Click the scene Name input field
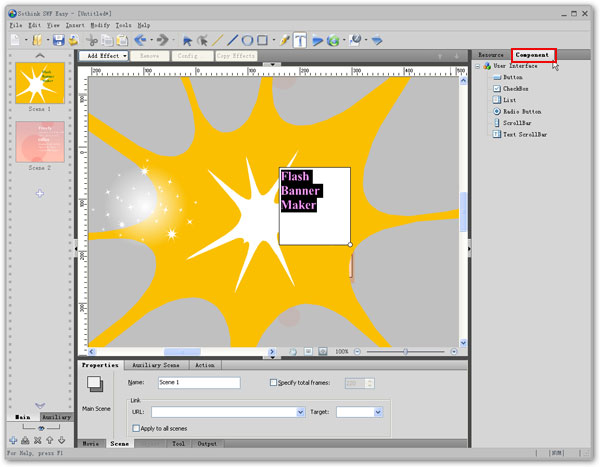The height and width of the screenshot is (467, 600). [199, 382]
